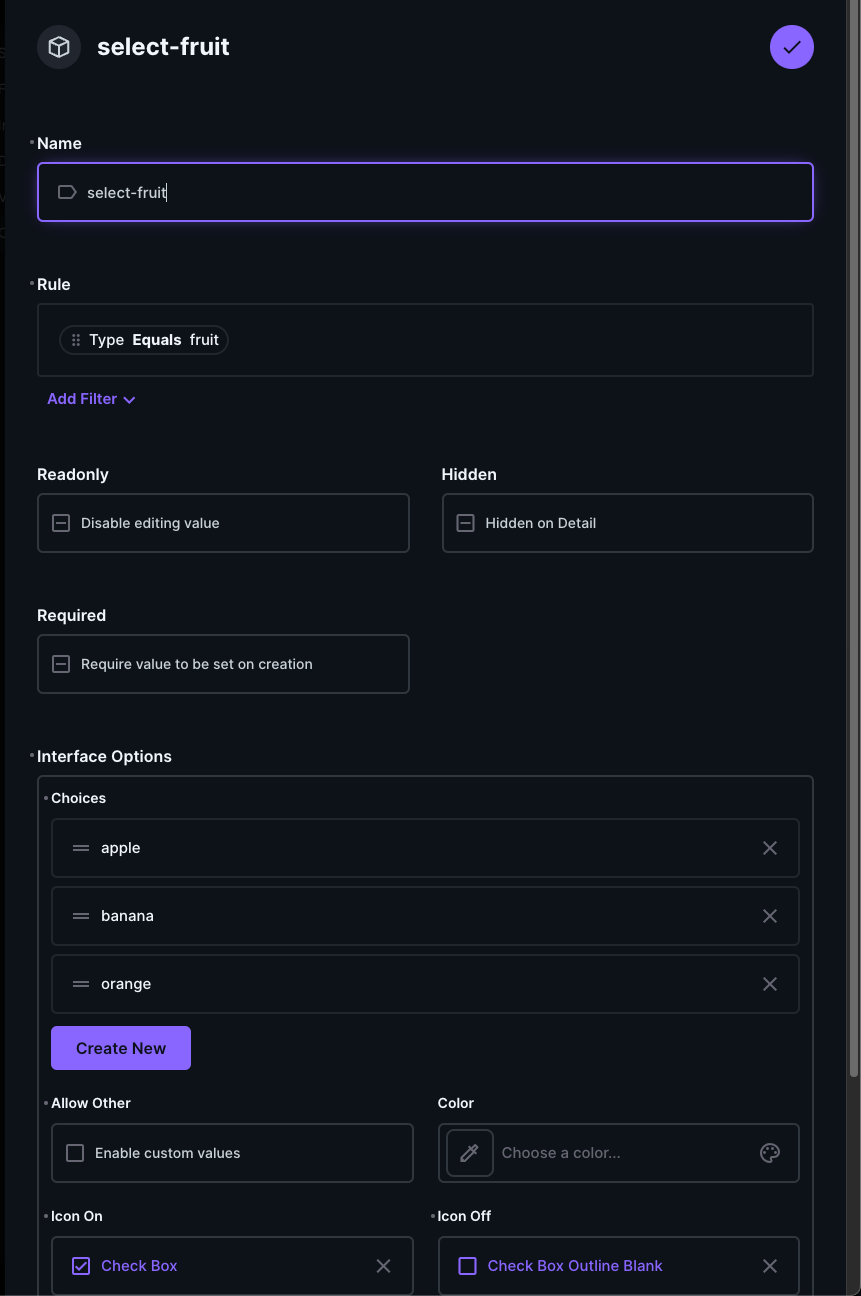The height and width of the screenshot is (1296, 861).
Task: Enable custom values under Allow Other
Action: (74, 1153)
